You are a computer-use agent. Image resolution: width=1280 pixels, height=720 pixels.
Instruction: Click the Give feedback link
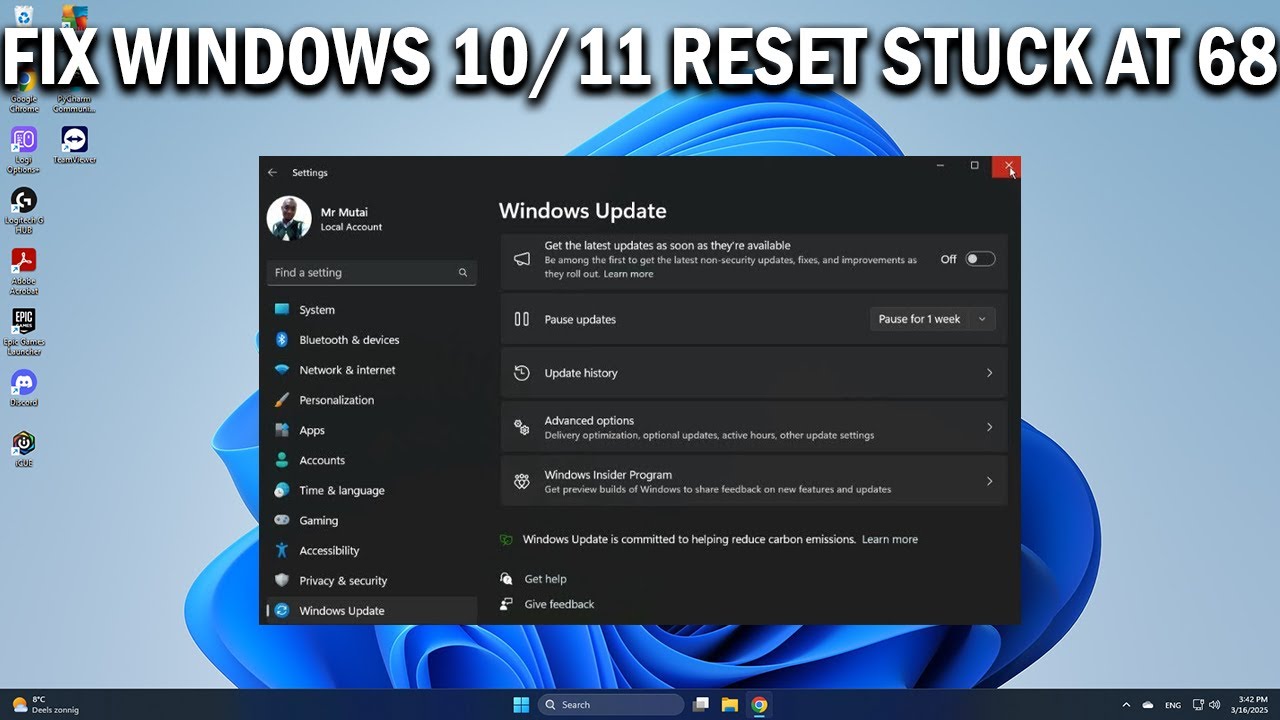[559, 604]
